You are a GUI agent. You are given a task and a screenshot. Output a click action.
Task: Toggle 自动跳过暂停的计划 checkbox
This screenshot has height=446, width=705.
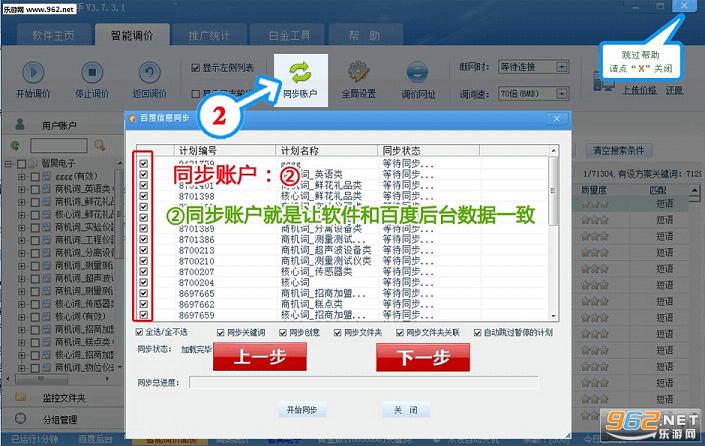[477, 333]
